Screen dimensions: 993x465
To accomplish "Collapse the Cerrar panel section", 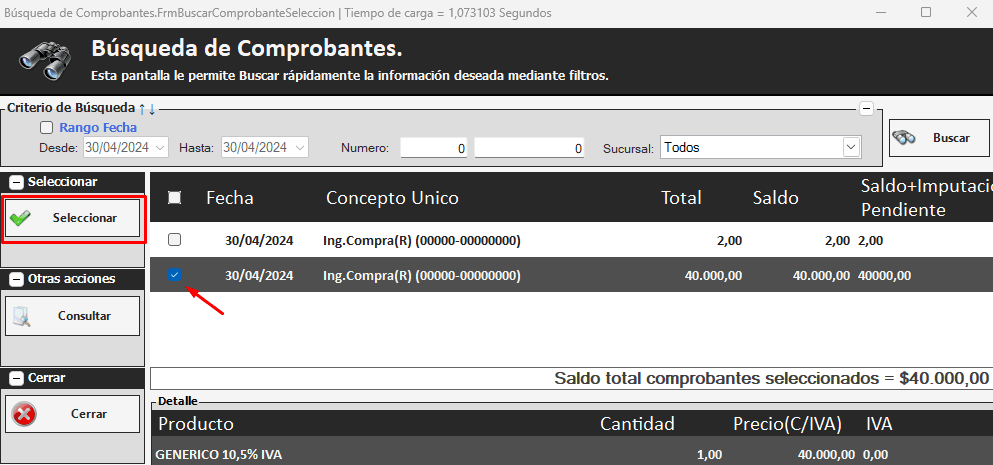I will point(16,378).
